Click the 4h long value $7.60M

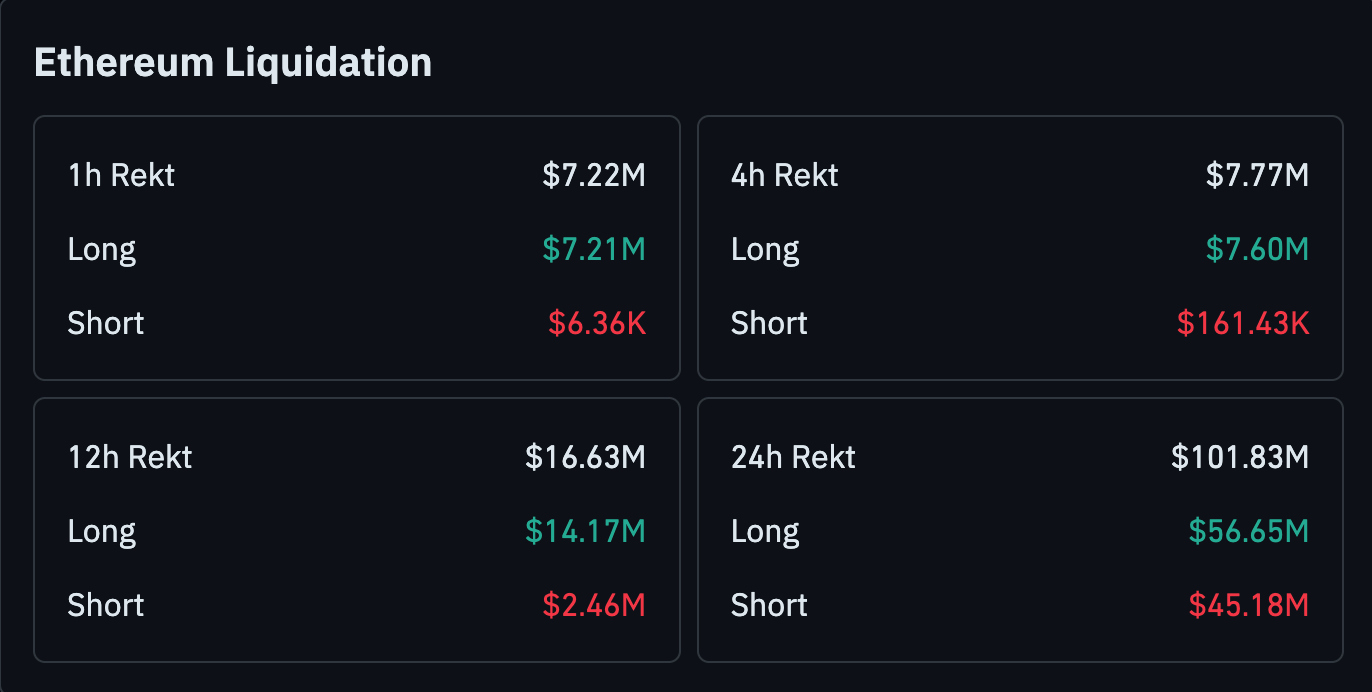point(1257,249)
